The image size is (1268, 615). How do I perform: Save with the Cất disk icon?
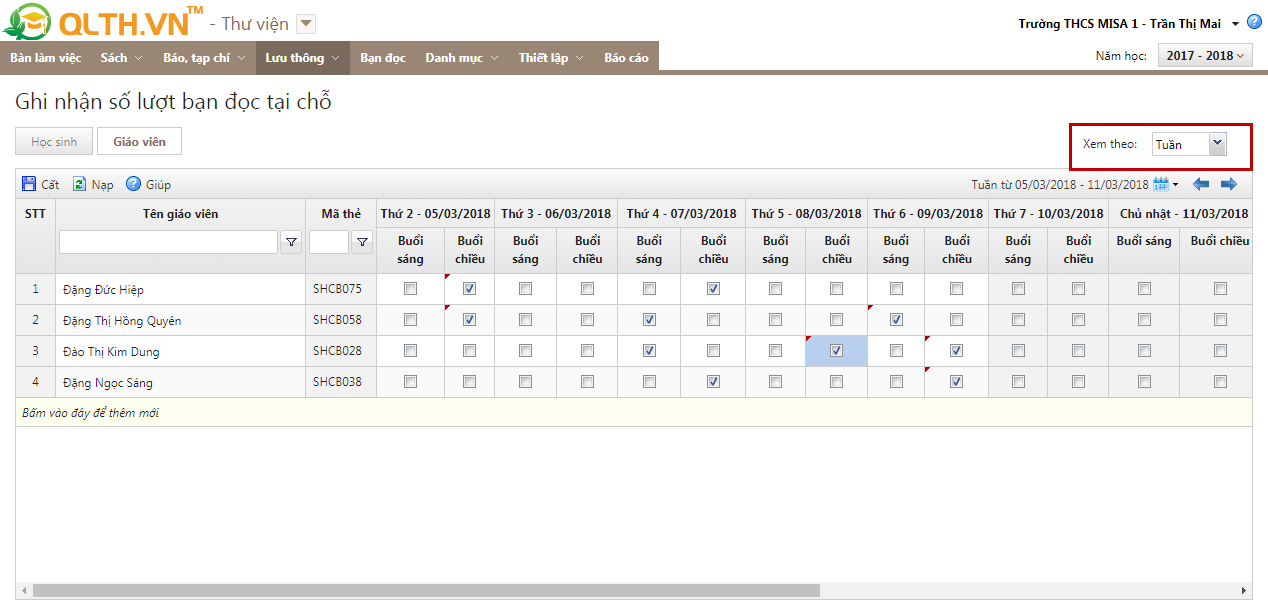pyautogui.click(x=29, y=184)
